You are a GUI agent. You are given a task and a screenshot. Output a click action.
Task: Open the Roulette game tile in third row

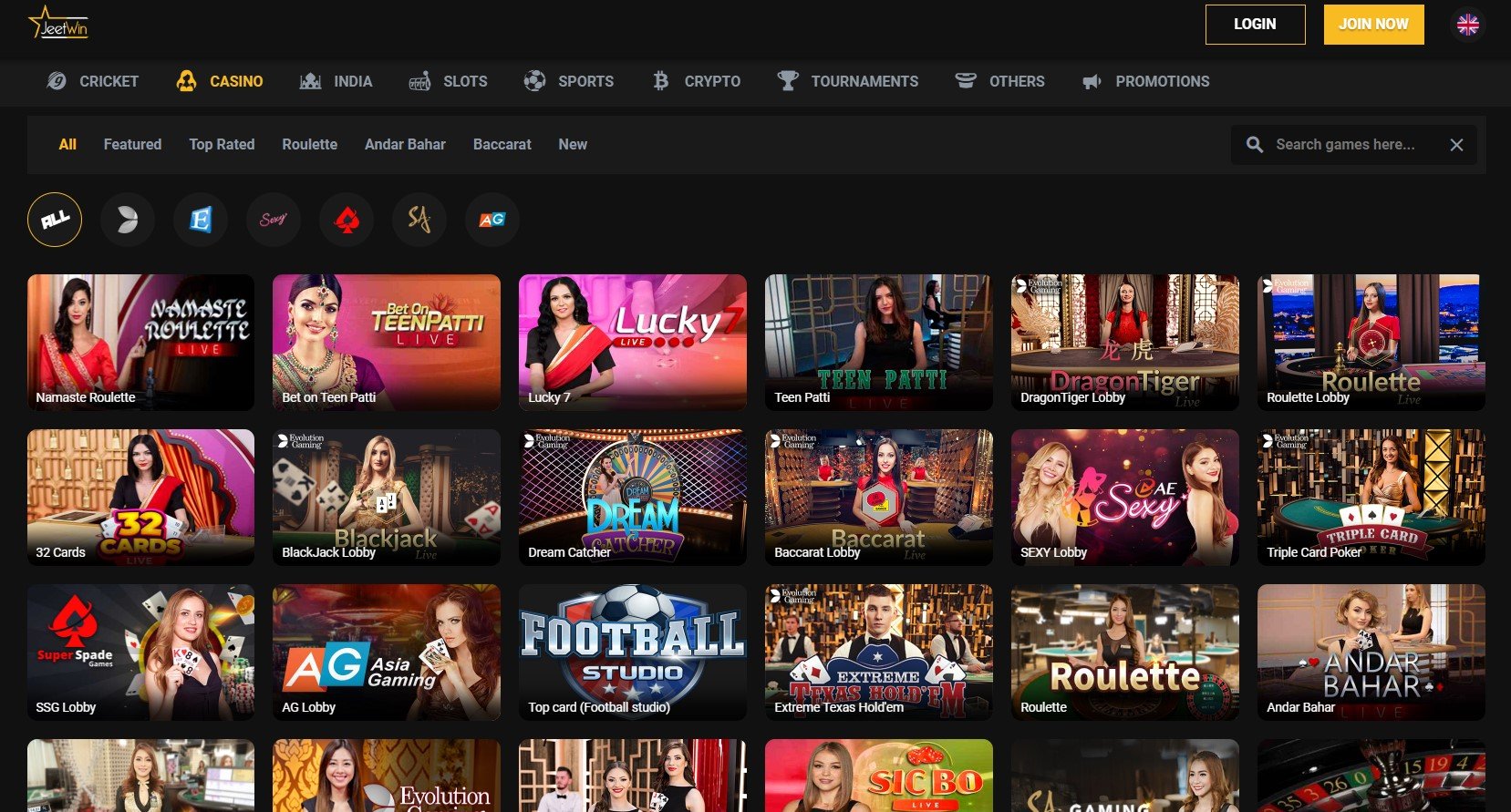(1125, 653)
